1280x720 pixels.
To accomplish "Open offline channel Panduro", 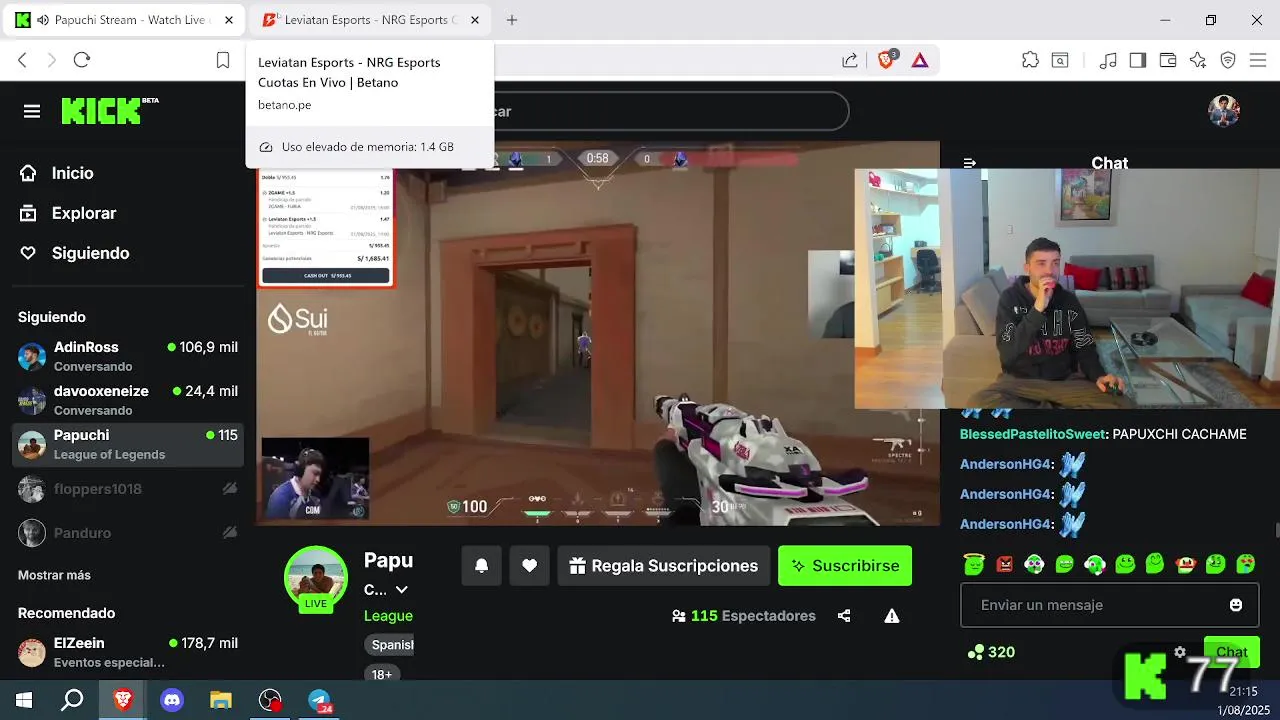I will [x=128, y=533].
